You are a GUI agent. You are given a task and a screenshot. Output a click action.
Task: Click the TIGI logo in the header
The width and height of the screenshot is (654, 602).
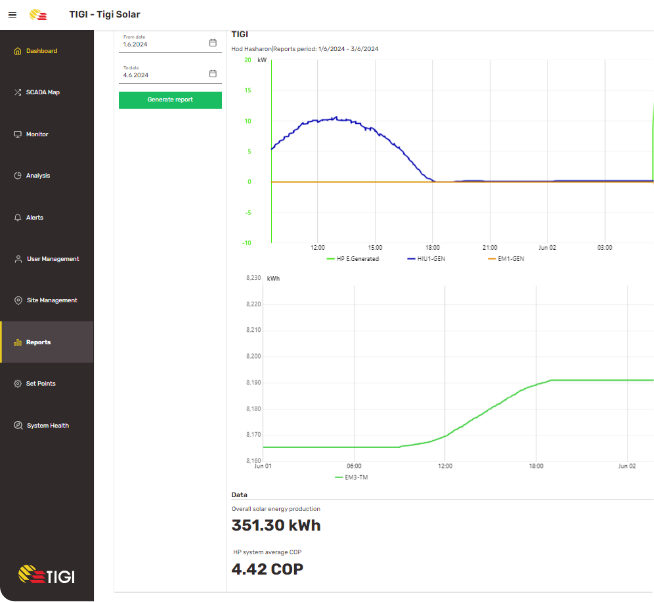[x=38, y=14]
